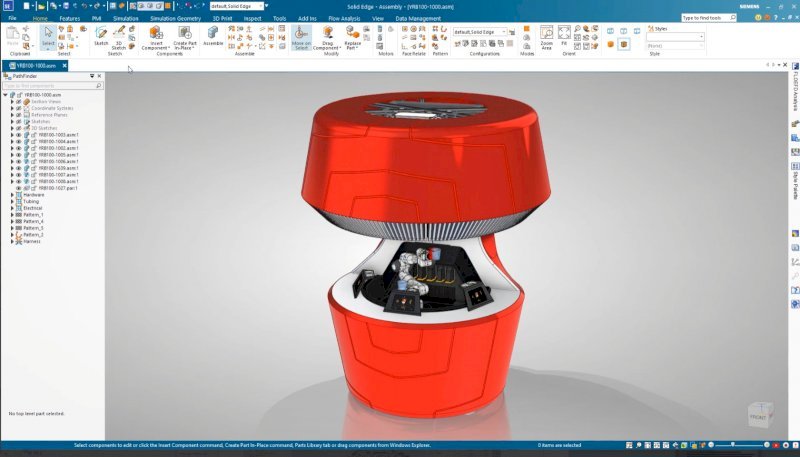Expand the Tubing group in PathFinder
Viewport: 800px width, 457px height.
coord(12,201)
